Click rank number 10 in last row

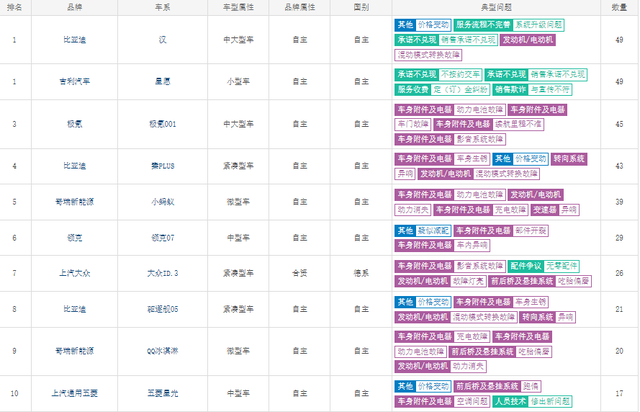(x=14, y=393)
